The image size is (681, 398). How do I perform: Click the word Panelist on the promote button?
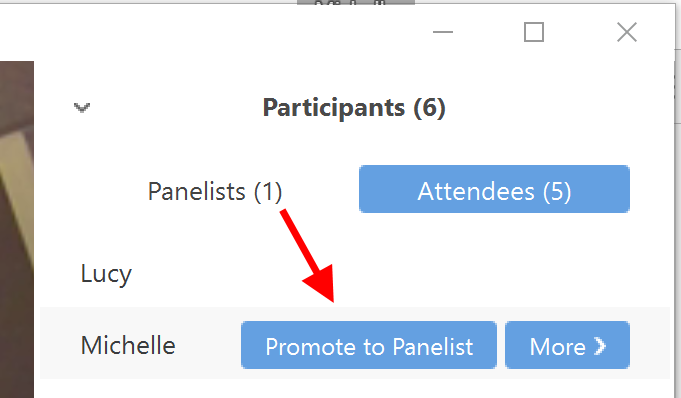[x=433, y=347]
